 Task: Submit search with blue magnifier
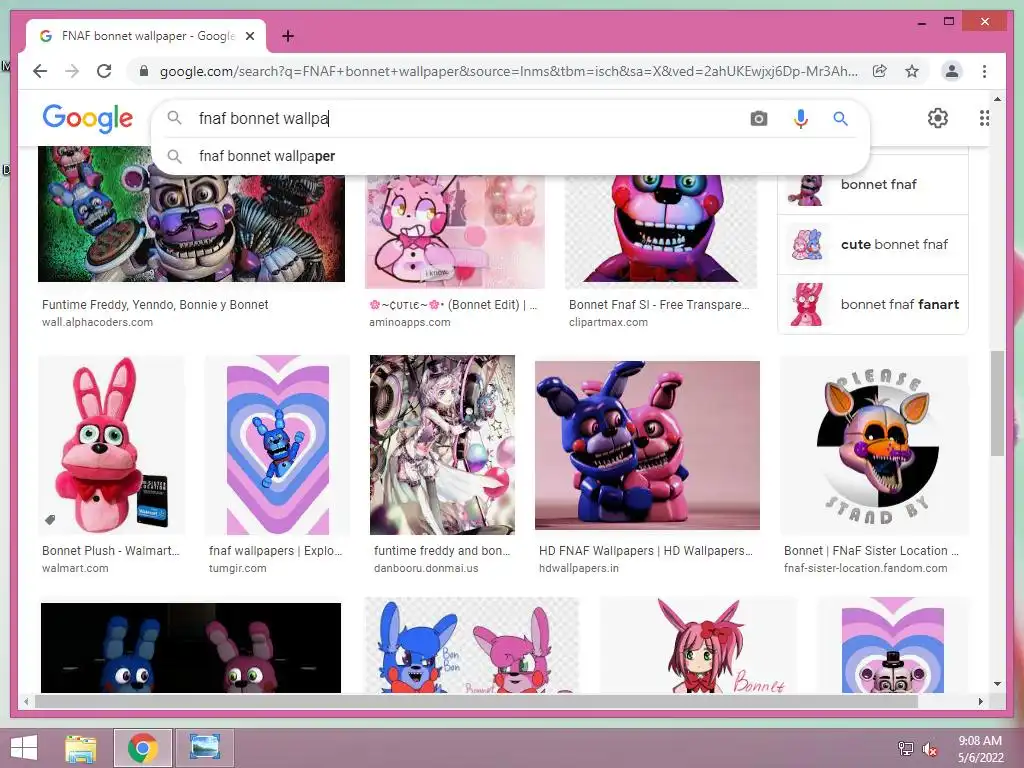point(840,118)
